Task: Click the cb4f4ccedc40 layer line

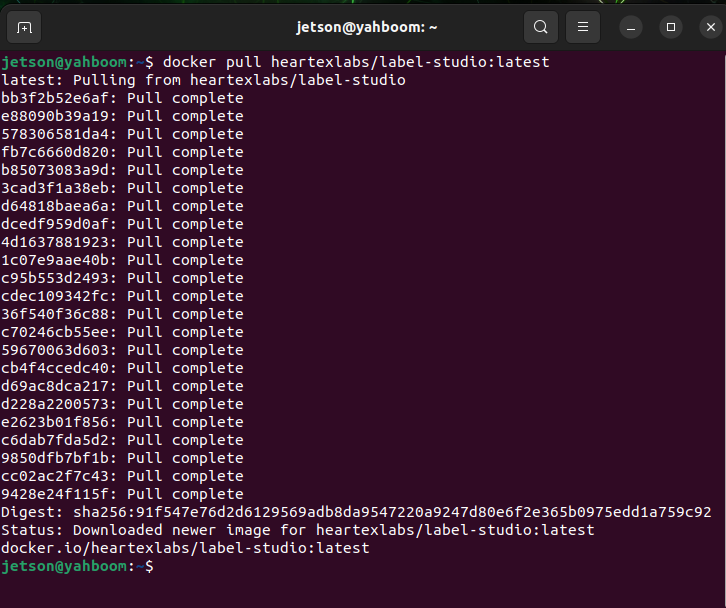Action: (122, 369)
